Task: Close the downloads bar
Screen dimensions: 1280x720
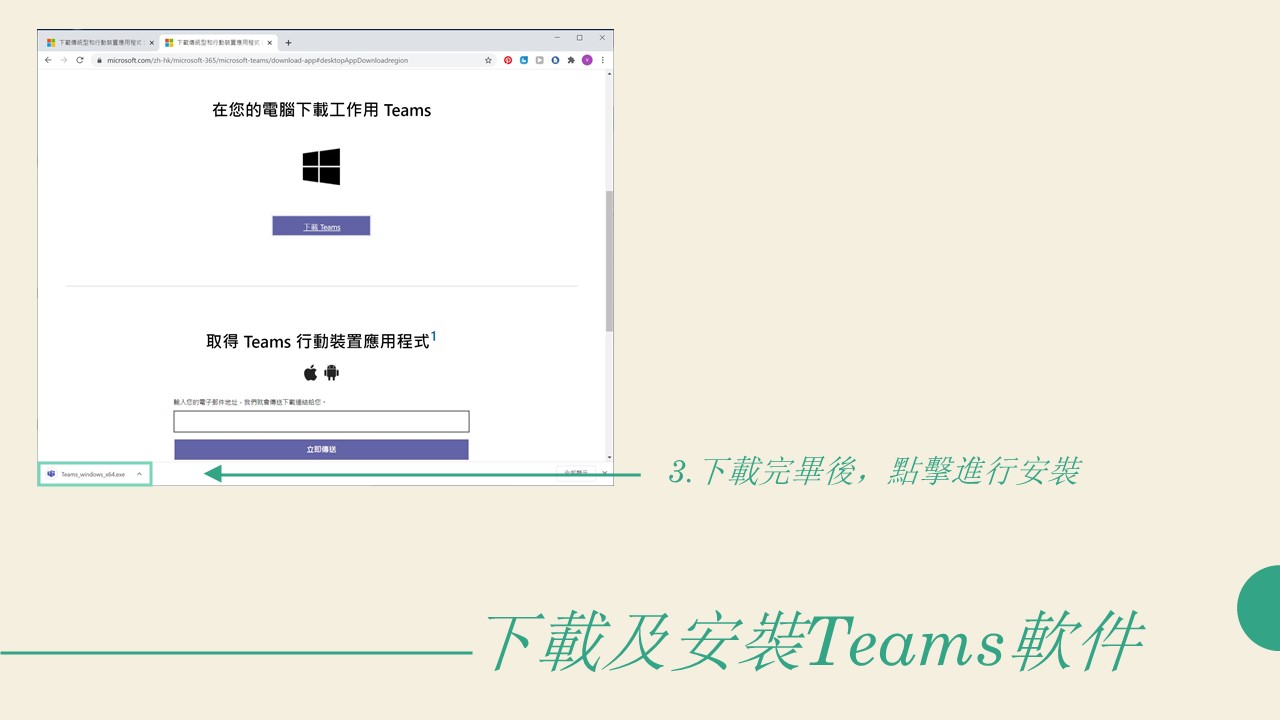Action: (604, 473)
